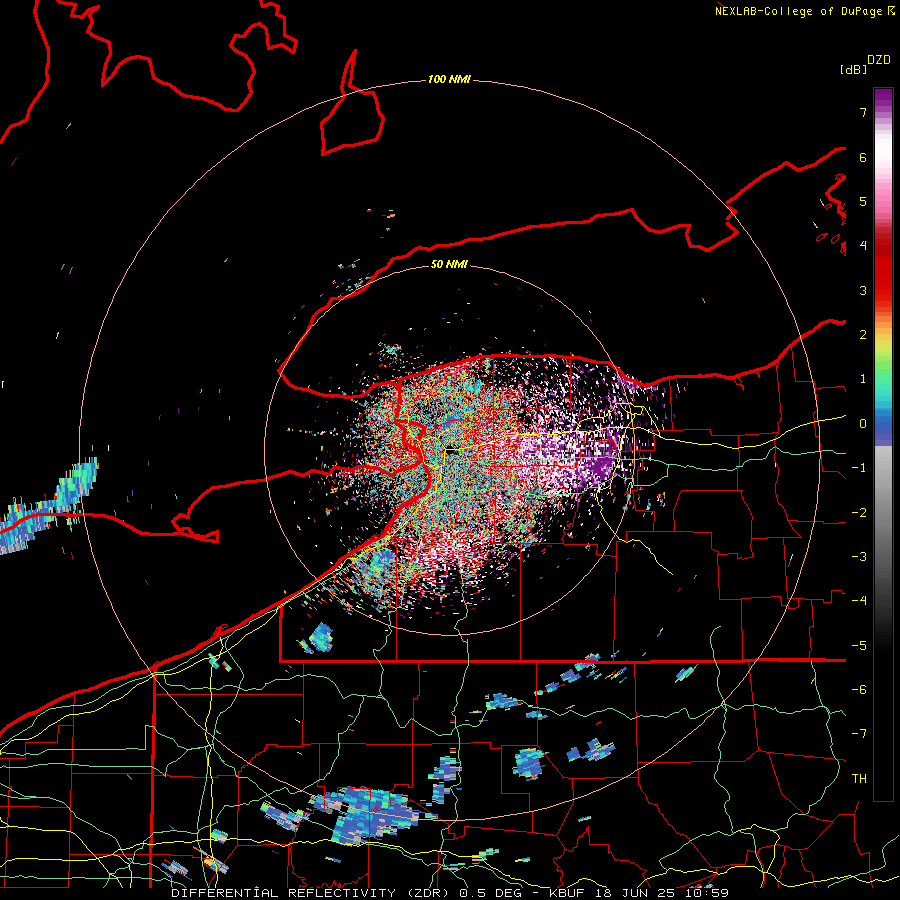Viewport: 900px width, 900px height.
Task: Click the 2 value on color scale
Action: click(x=863, y=335)
